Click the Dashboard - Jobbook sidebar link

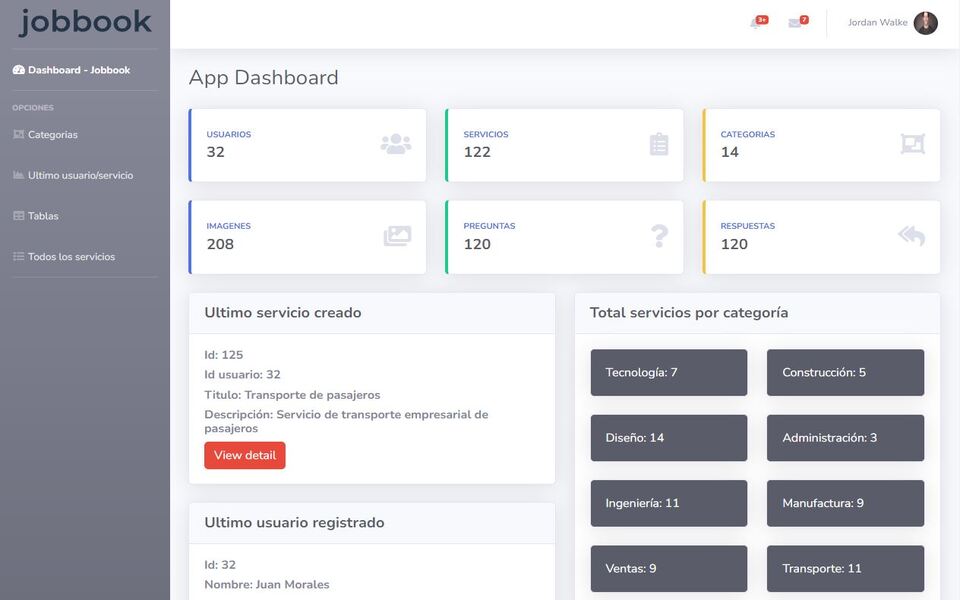tap(78, 70)
